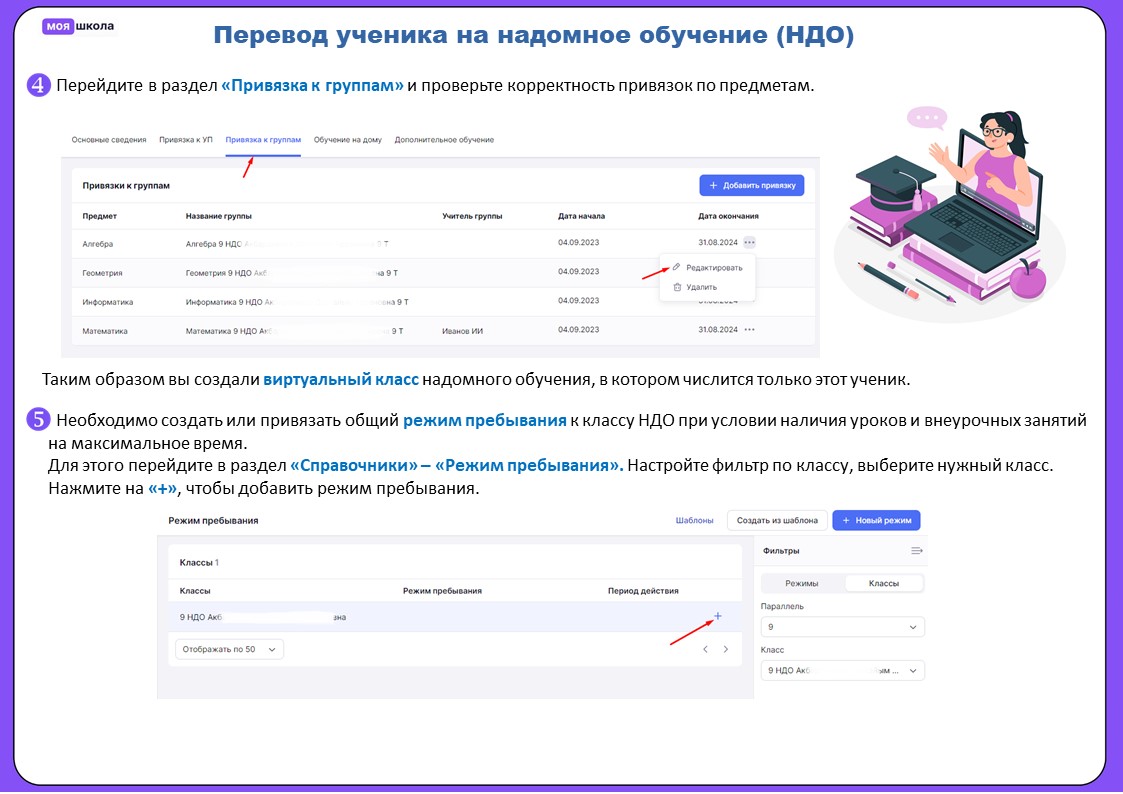
Task: Collapse the Фильтры panel icon
Action: (916, 551)
